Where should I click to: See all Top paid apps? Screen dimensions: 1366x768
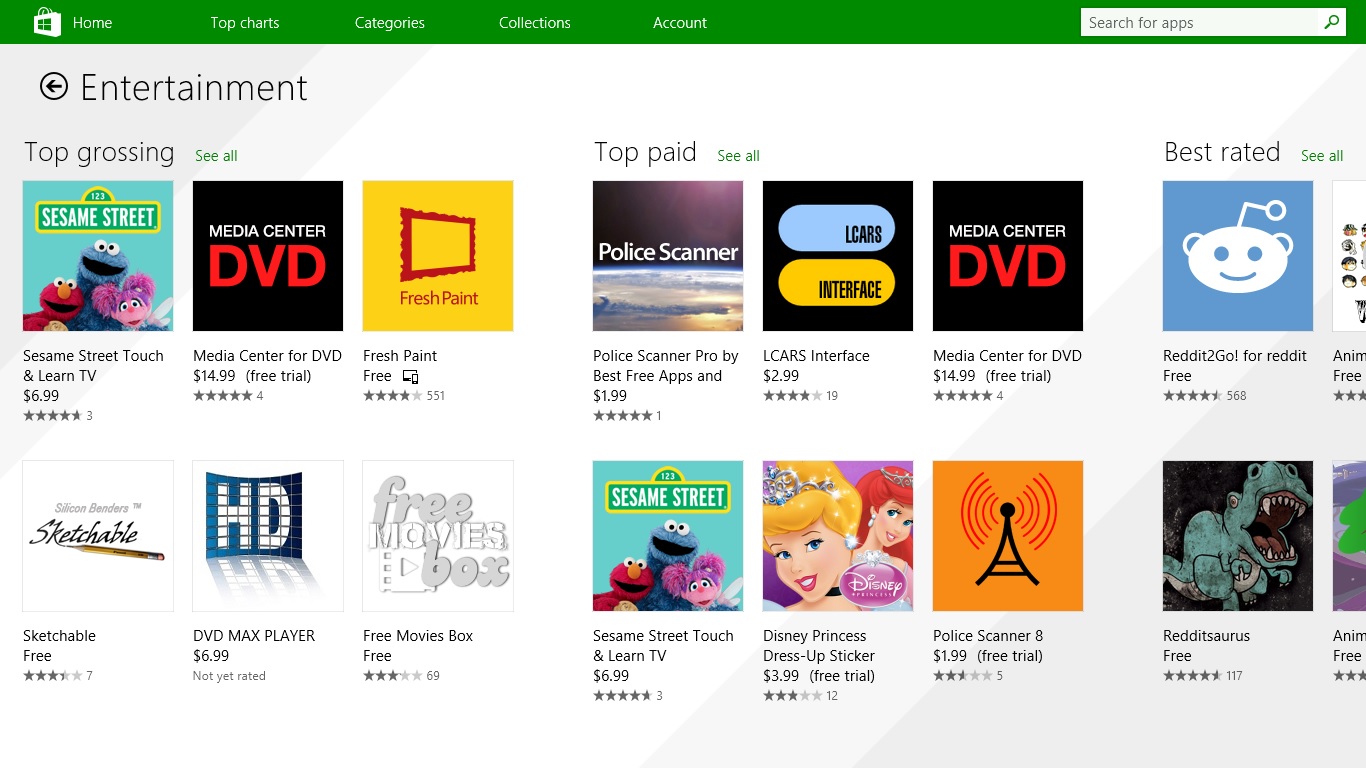tap(738, 156)
